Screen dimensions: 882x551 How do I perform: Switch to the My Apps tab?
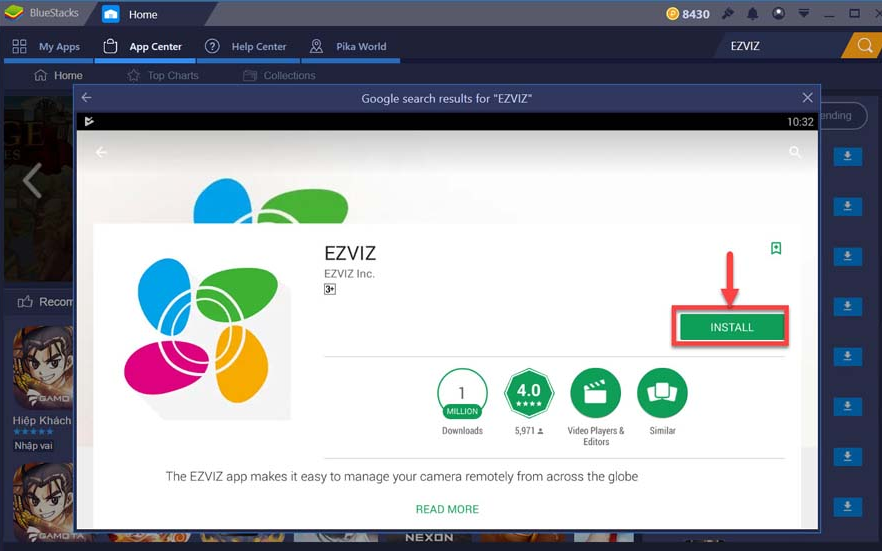click(46, 46)
